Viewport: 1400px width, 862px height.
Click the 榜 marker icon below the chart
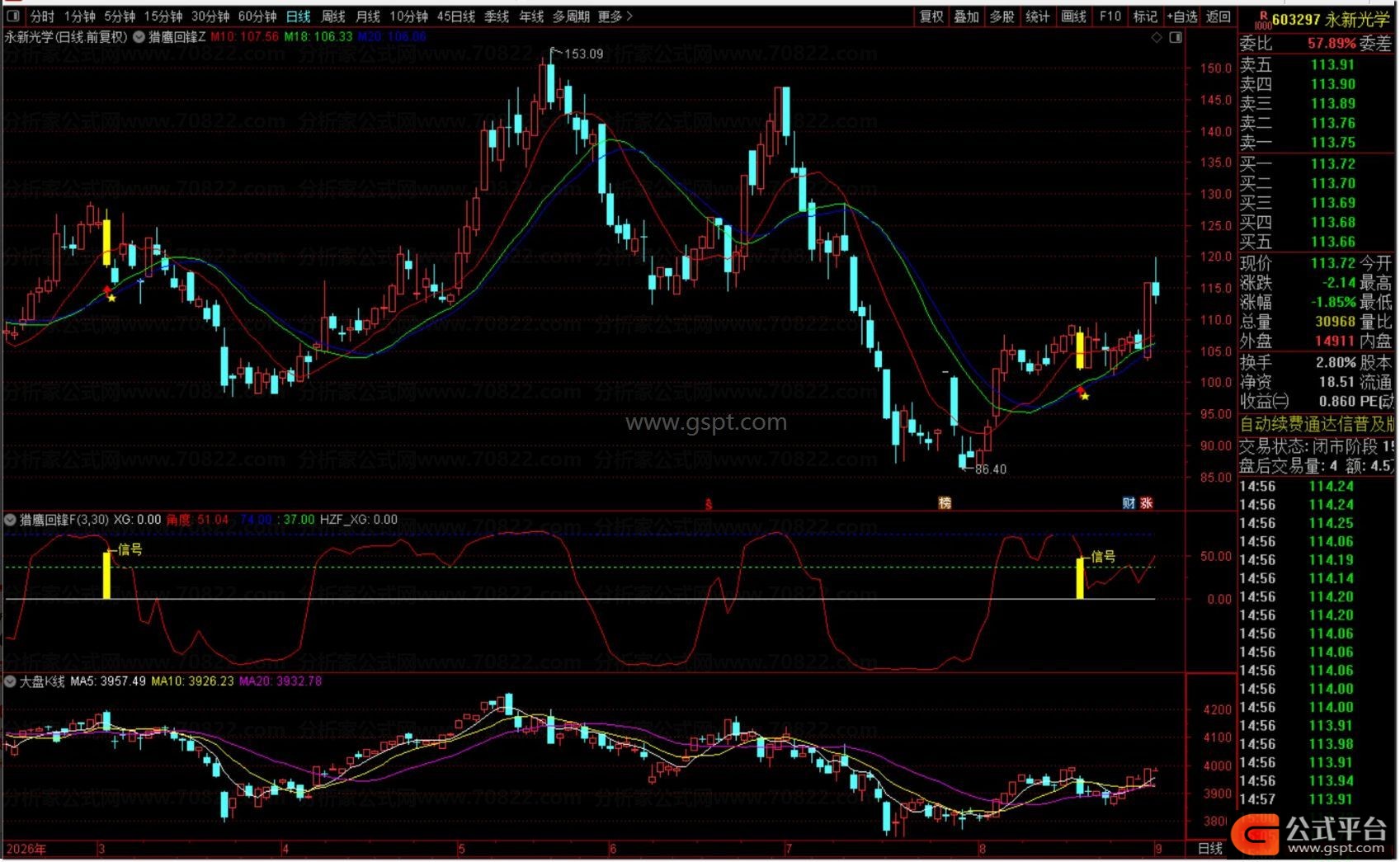point(945,502)
